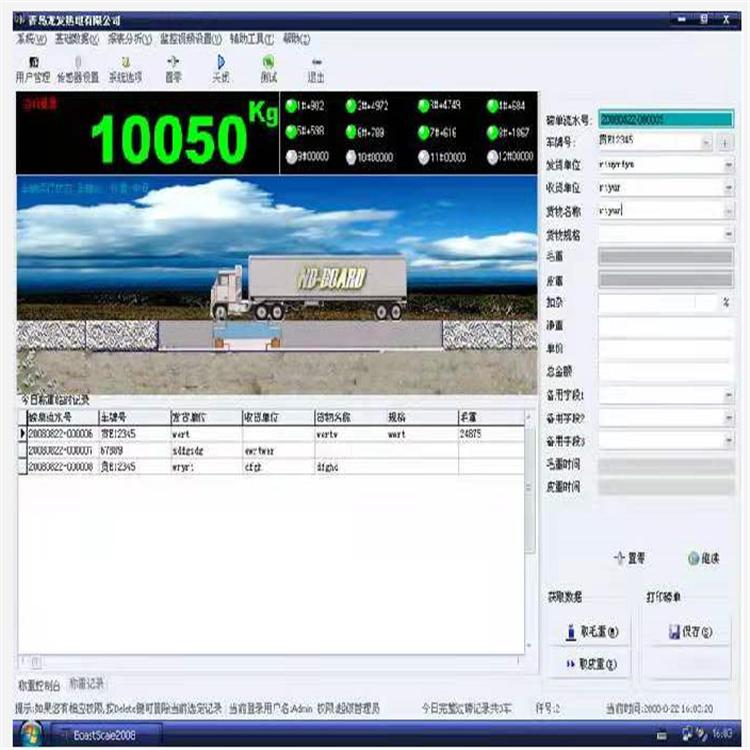Toggle sensor 1# green indicator light
Image resolution: width=750 pixels, height=750 pixels.
pos(291,106)
